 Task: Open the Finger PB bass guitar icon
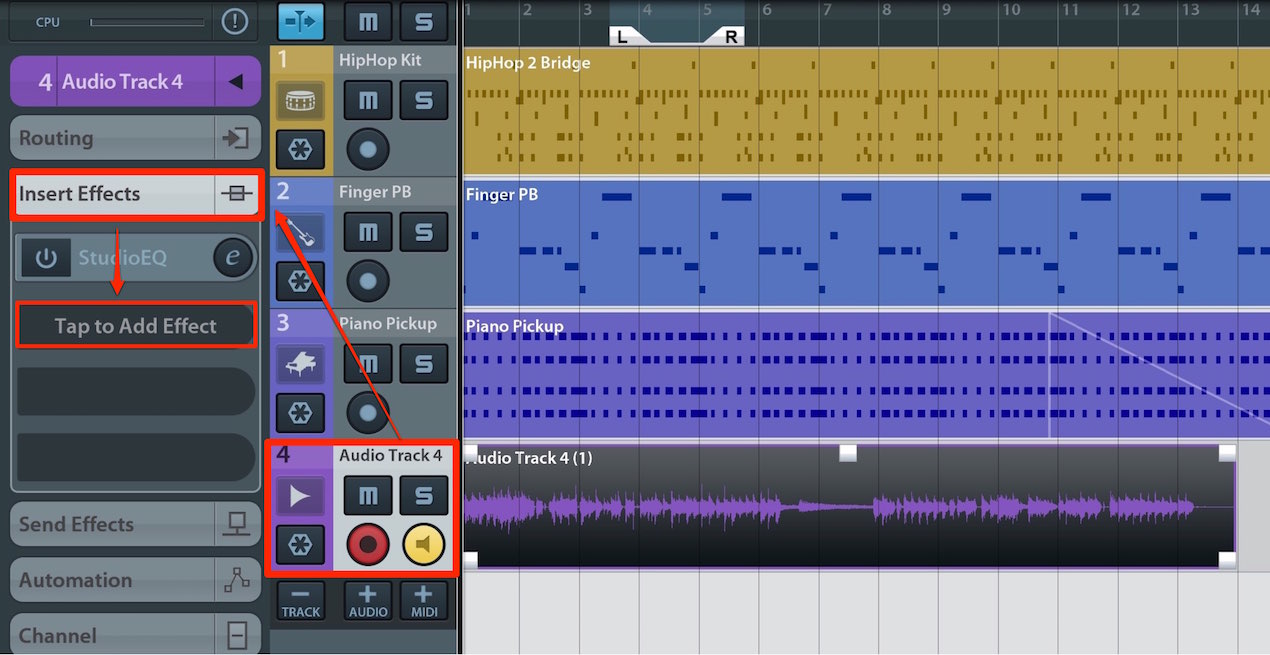(x=300, y=232)
